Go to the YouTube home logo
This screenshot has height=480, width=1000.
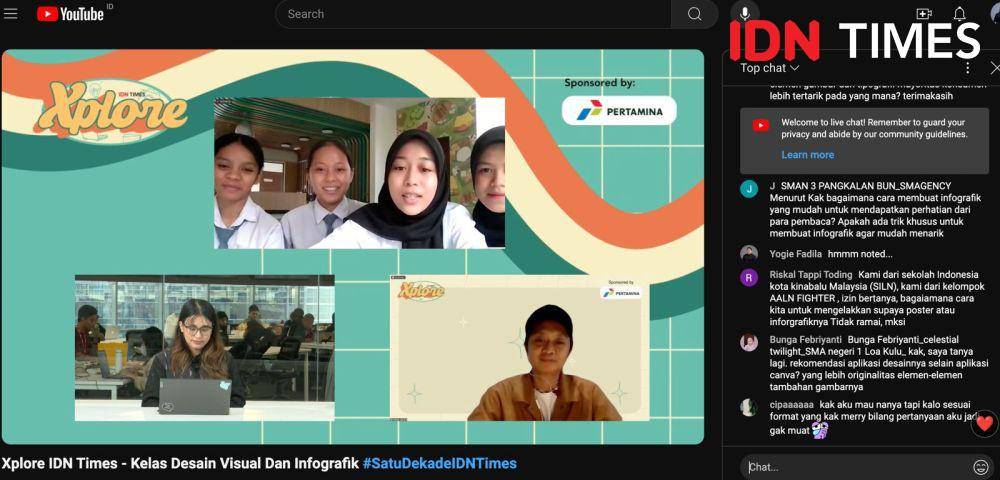point(70,14)
